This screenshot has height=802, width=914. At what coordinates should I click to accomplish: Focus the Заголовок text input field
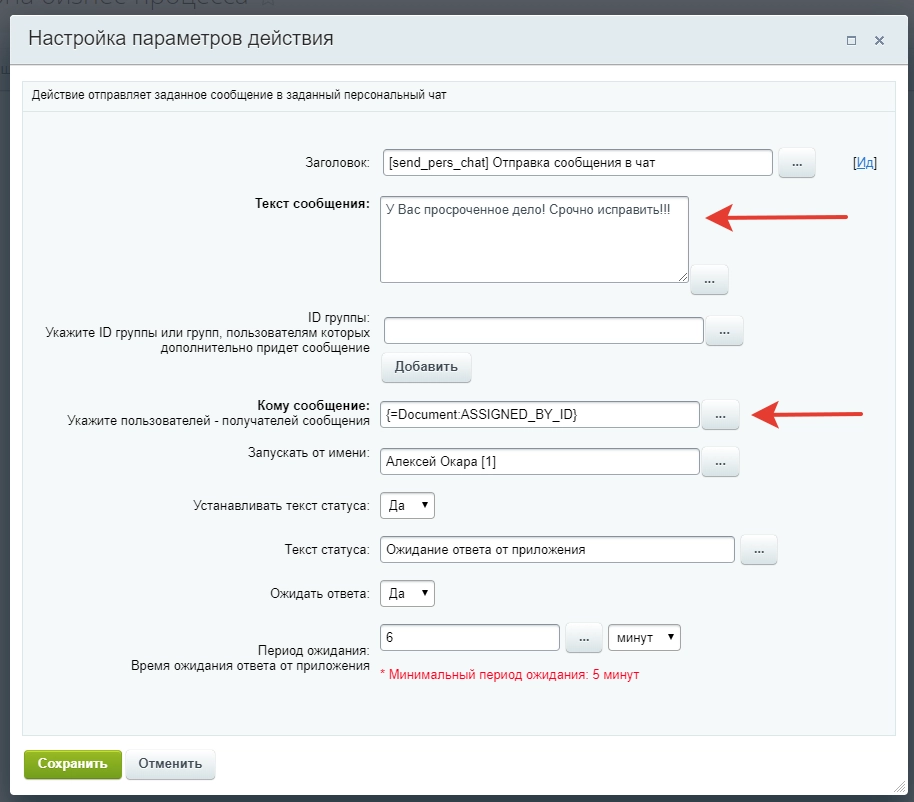point(576,162)
